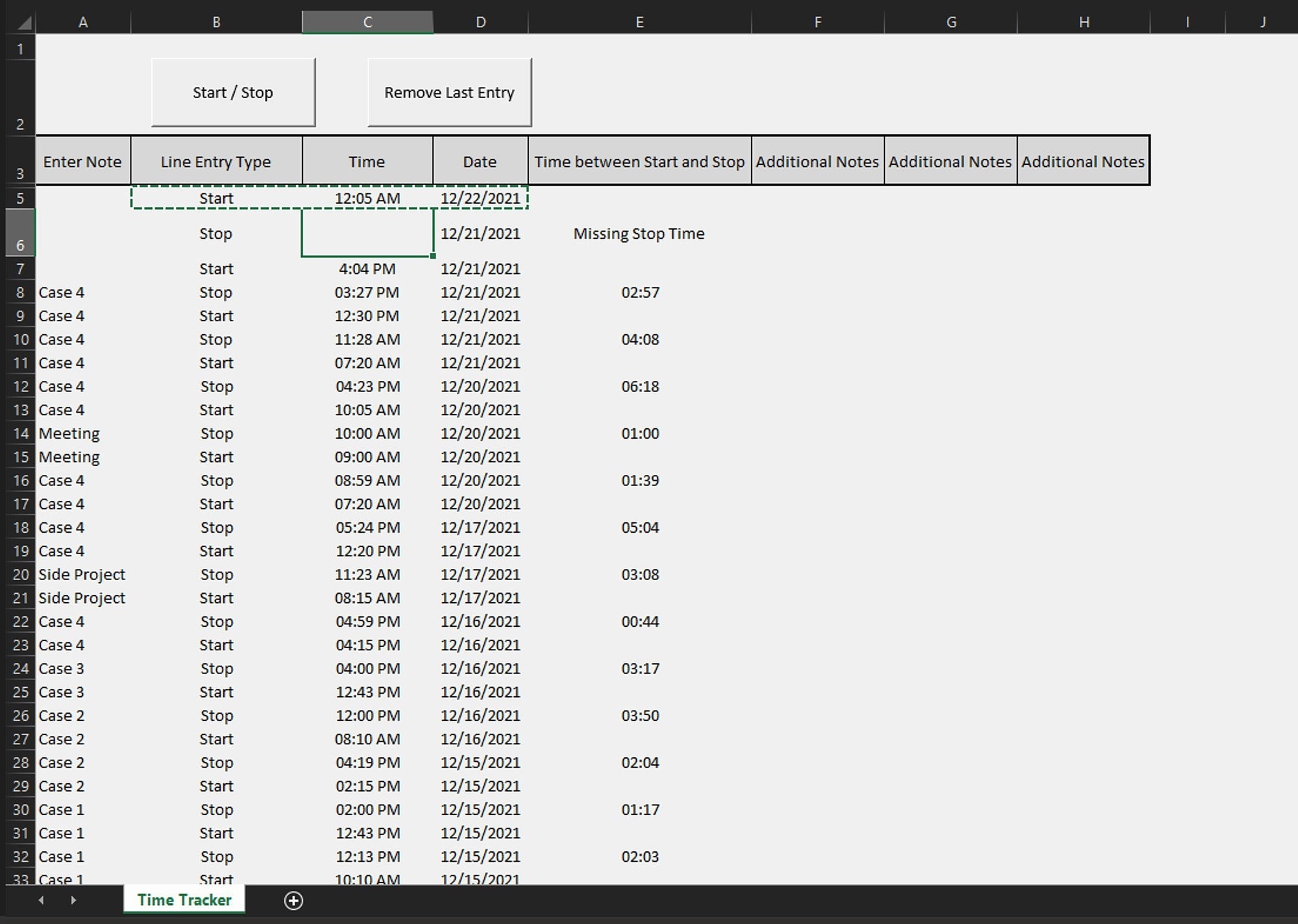Viewport: 1298px width, 924px height.
Task: Select column J header
Action: coord(1262,22)
